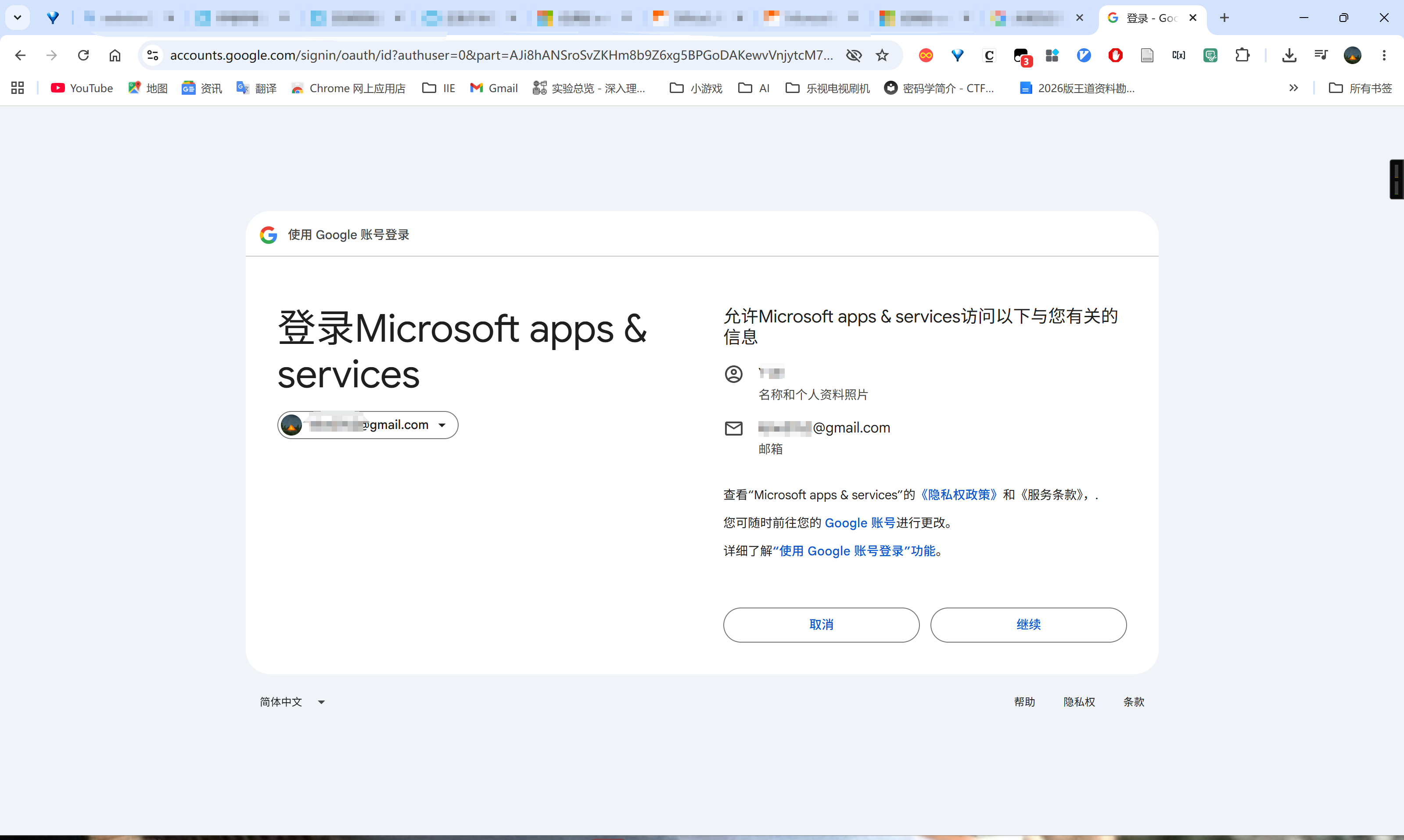Open the media control playlist icon

click(x=1321, y=55)
